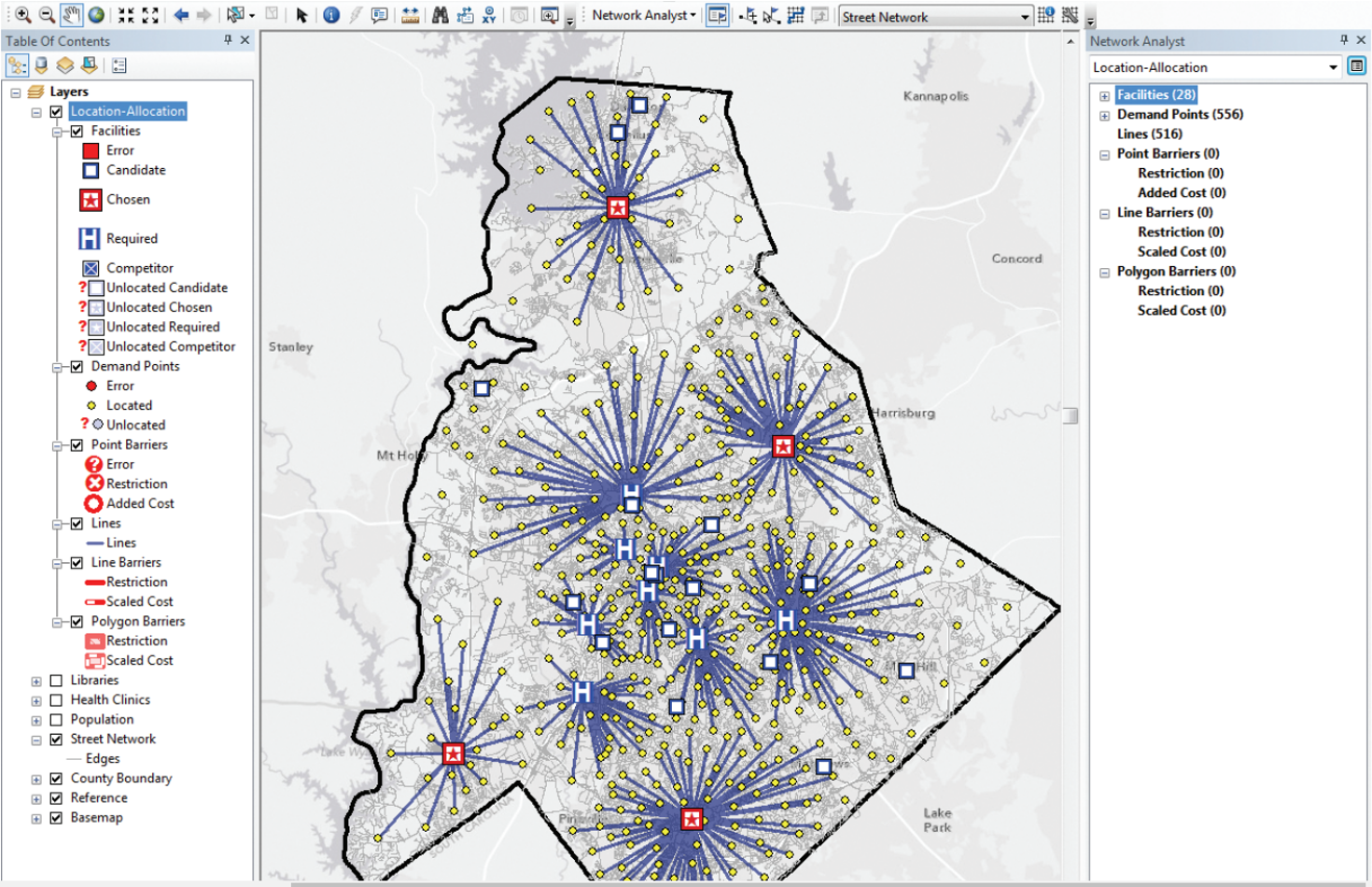Open the Identify tool
The height and width of the screenshot is (887, 1372).
click(331, 15)
